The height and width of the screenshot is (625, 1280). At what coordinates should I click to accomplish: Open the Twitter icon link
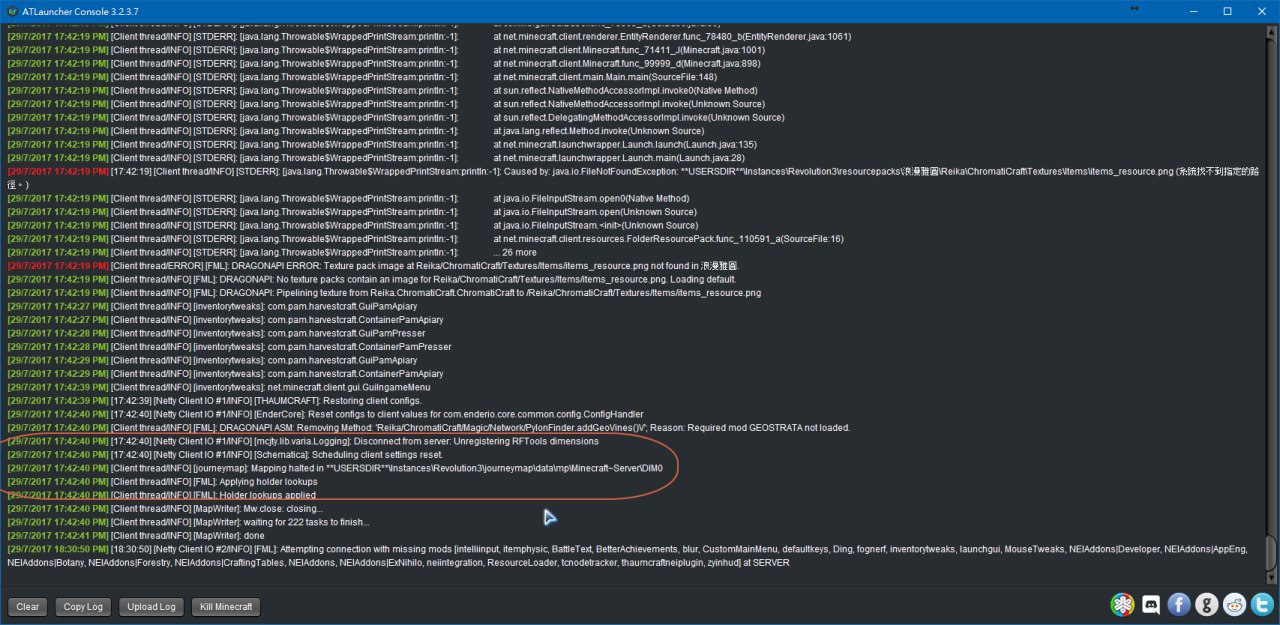1262,604
